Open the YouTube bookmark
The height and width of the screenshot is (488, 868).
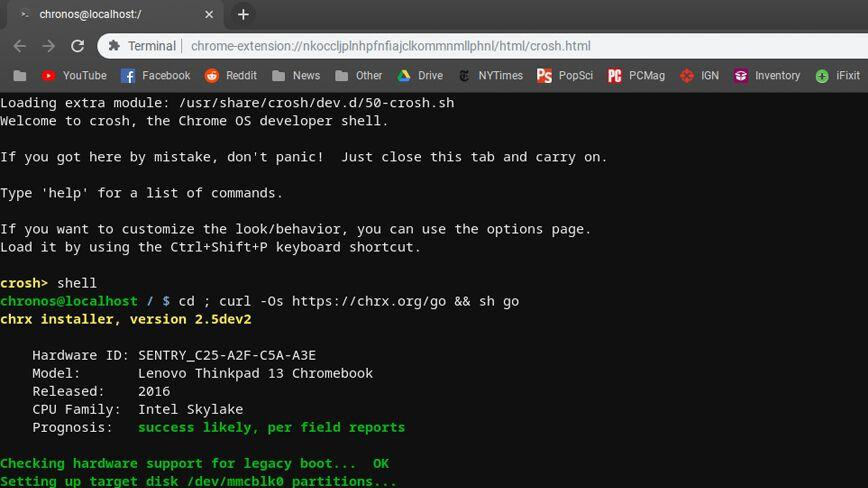point(74,76)
